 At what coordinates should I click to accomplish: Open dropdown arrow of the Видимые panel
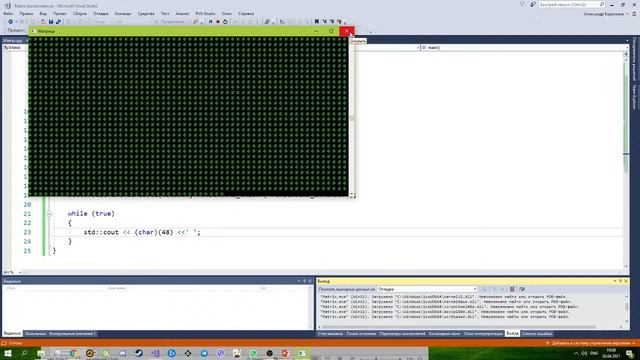(x=299, y=281)
